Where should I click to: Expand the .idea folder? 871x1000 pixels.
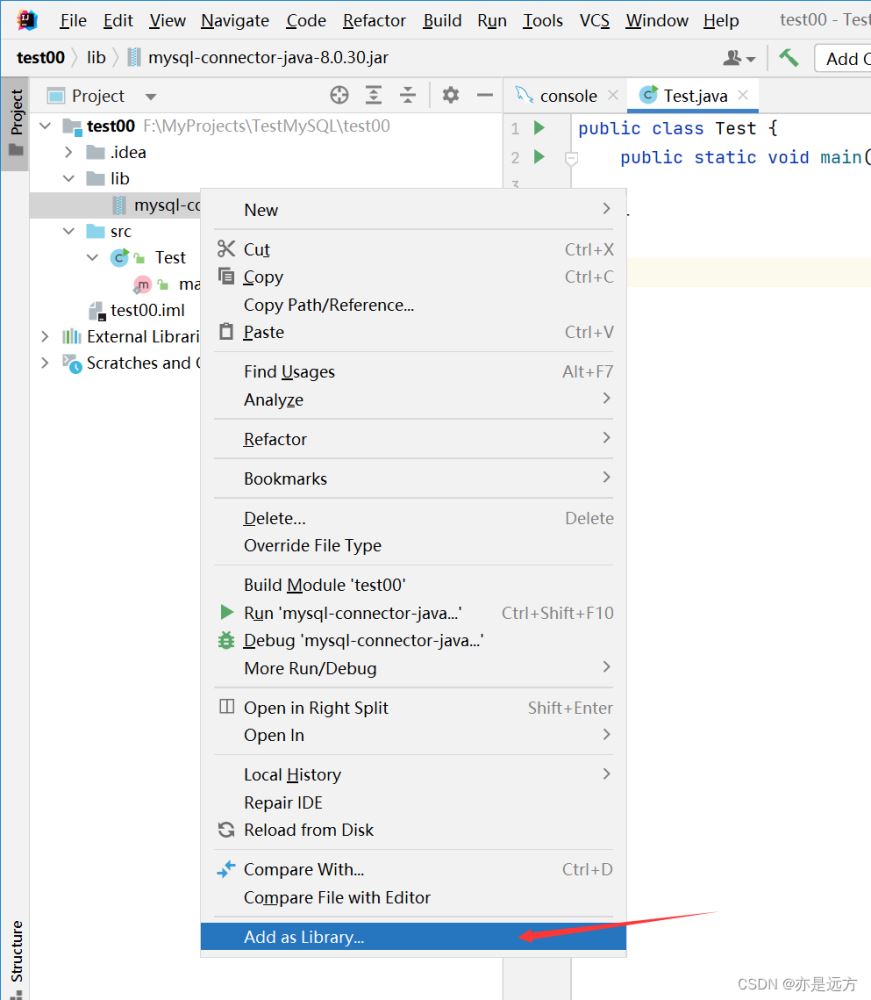pyautogui.click(x=69, y=153)
